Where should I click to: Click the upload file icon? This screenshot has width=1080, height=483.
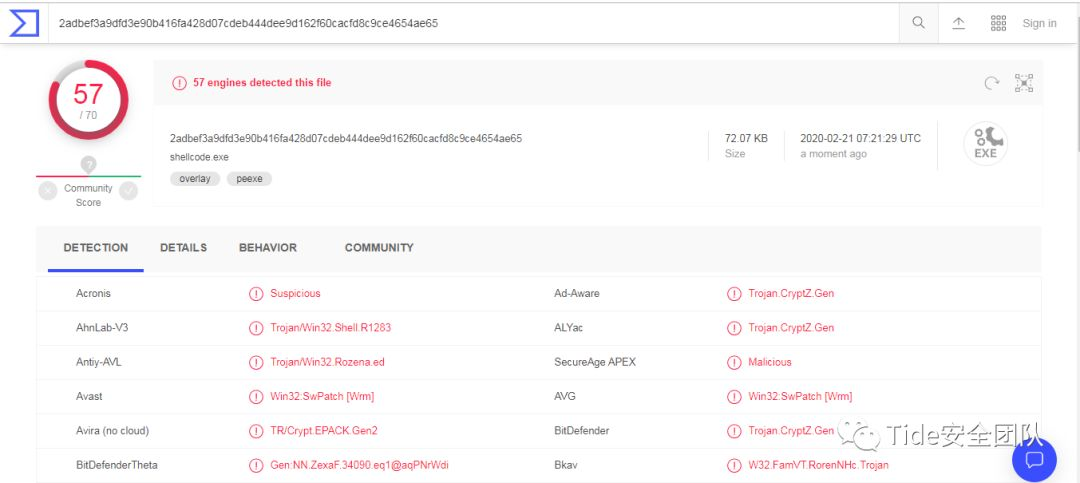point(958,23)
